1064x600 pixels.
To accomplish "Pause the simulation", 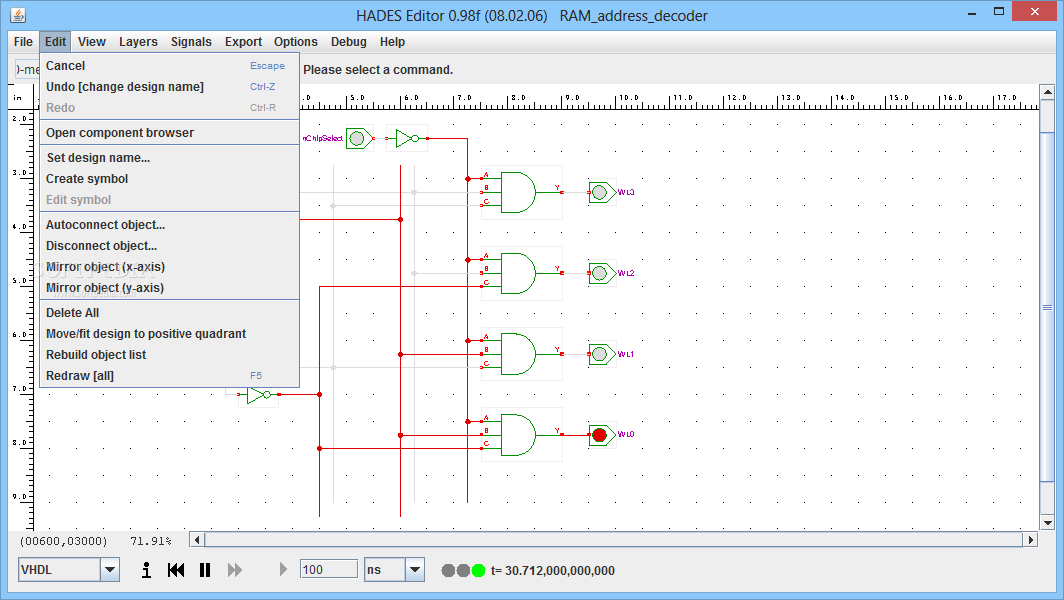I will (x=205, y=570).
